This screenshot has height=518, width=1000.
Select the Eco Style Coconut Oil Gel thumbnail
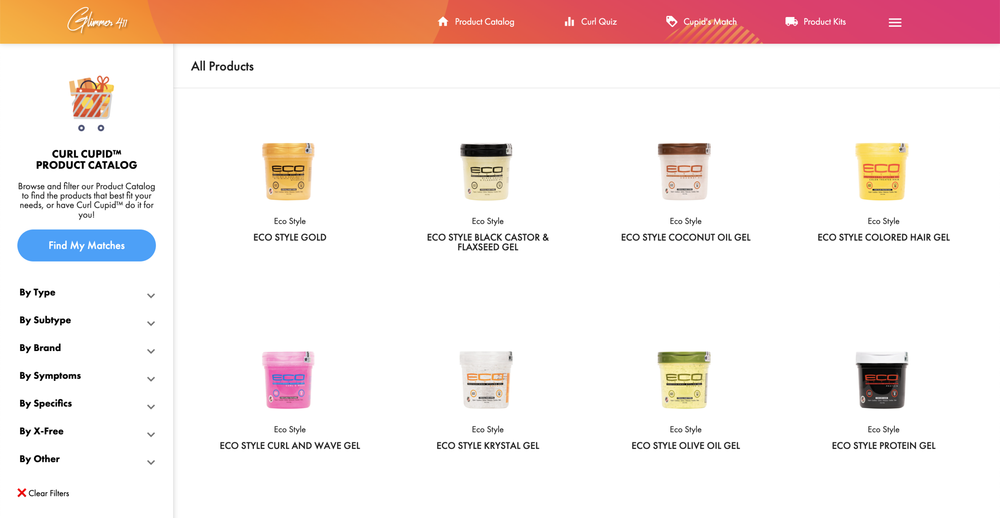[x=685, y=171]
